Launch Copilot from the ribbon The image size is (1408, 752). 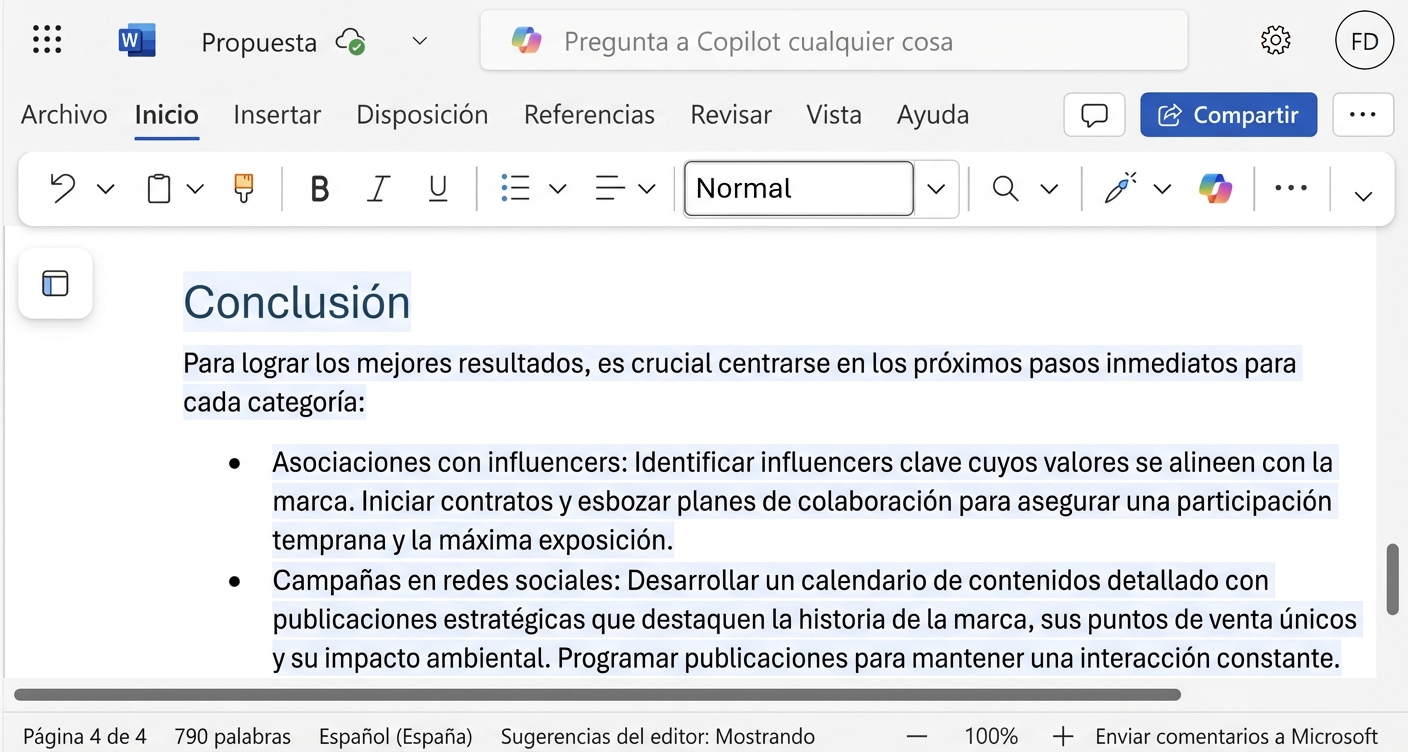(x=1214, y=188)
